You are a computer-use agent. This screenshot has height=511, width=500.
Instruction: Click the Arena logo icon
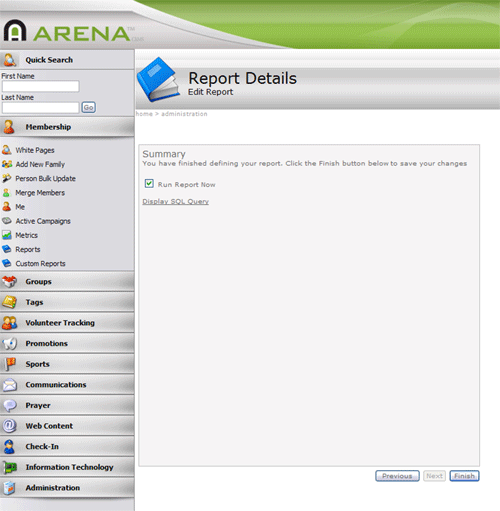pos(15,30)
